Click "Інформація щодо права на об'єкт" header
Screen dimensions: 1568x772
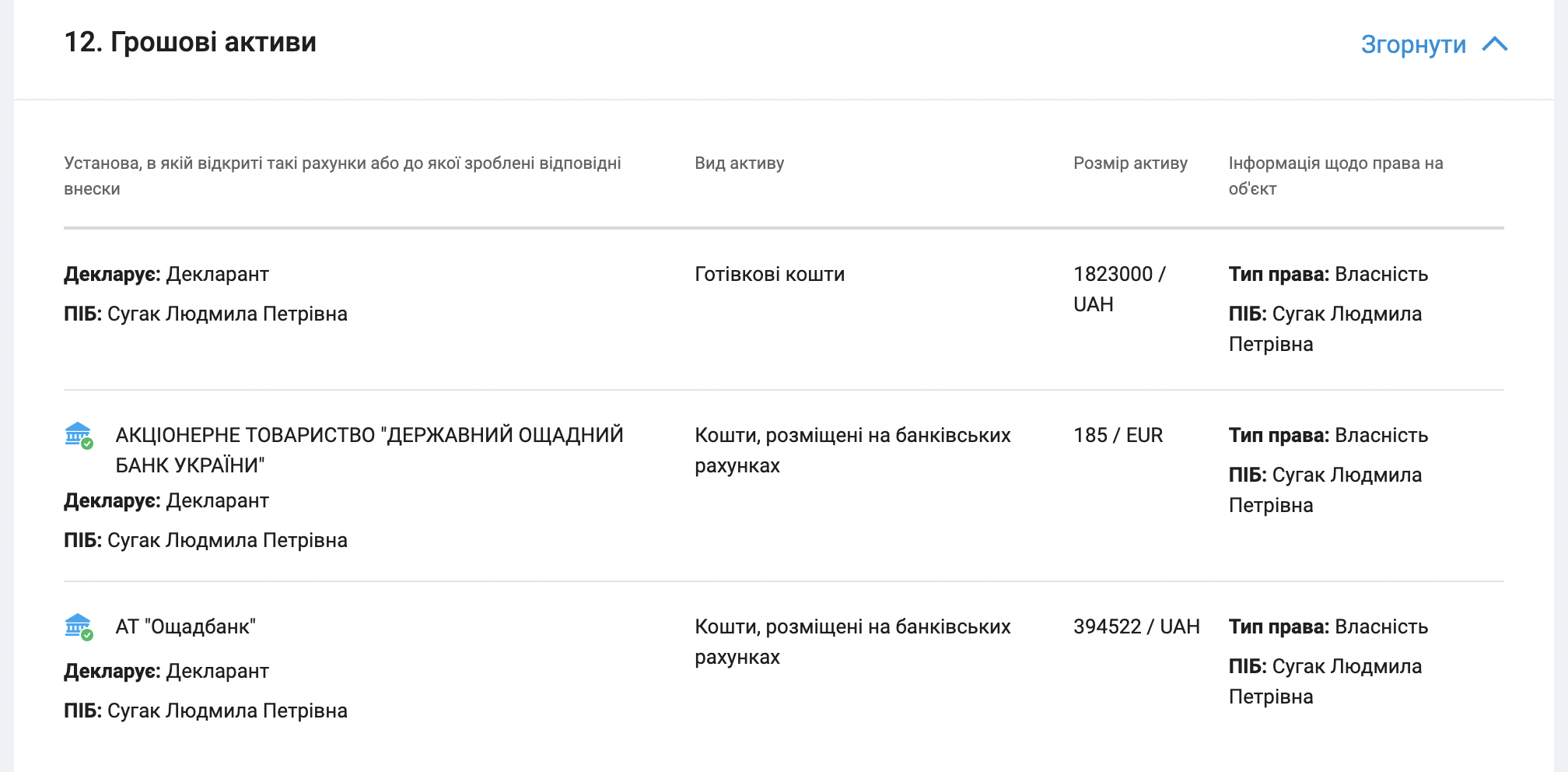point(1335,176)
